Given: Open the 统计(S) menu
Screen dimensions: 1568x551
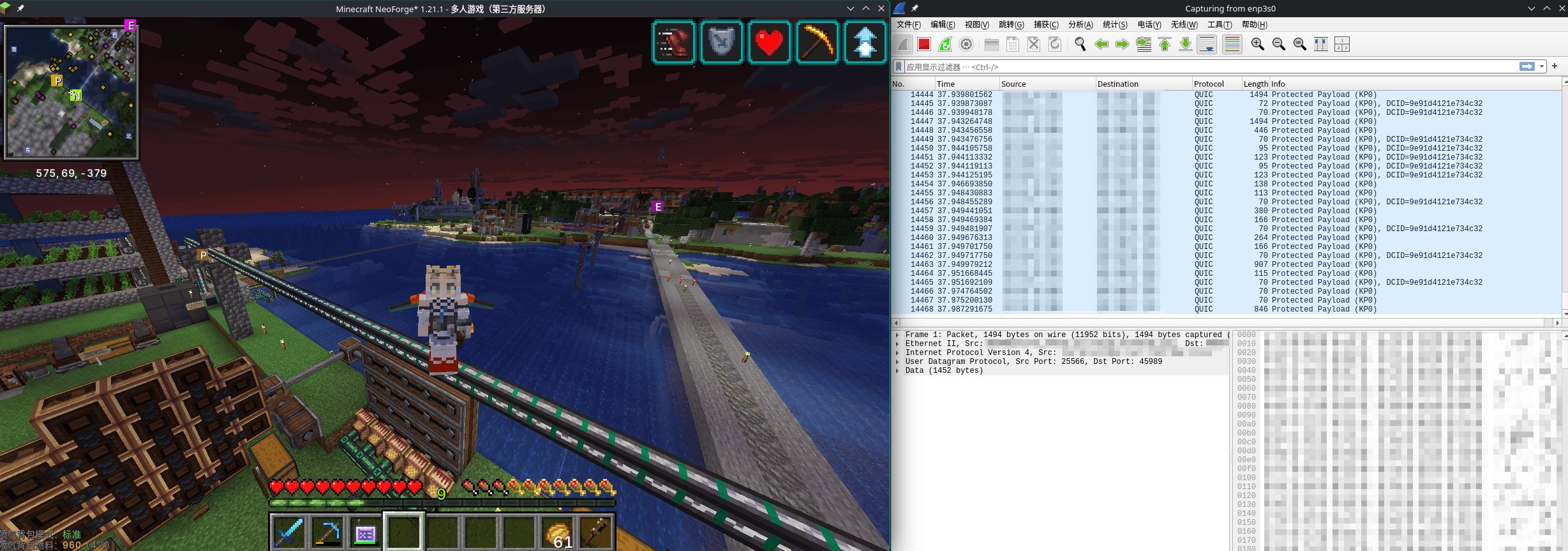Looking at the screenshot, I should coord(1116,25).
